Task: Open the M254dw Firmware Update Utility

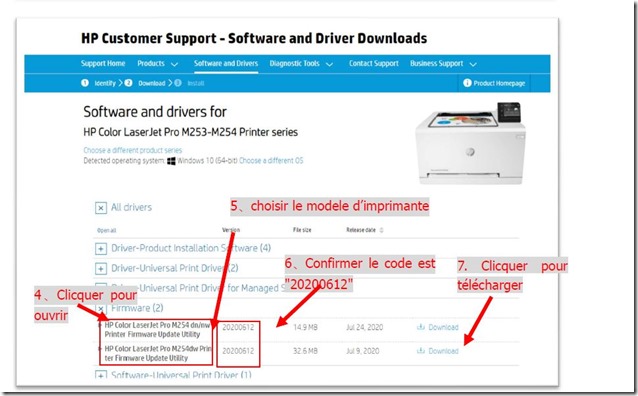Action: [x=158, y=353]
